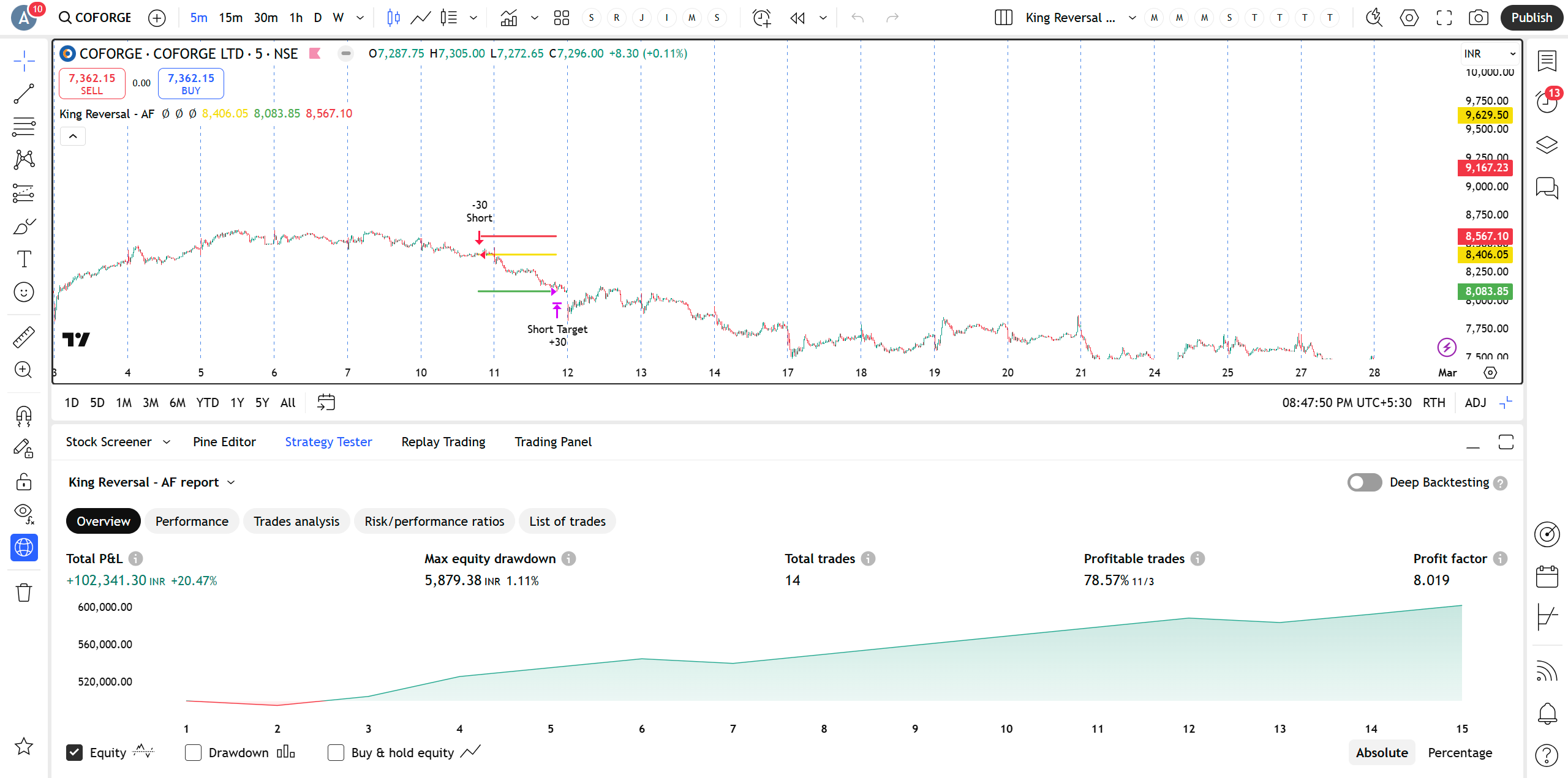
Task: Activate the zoom in tool
Action: coord(24,370)
